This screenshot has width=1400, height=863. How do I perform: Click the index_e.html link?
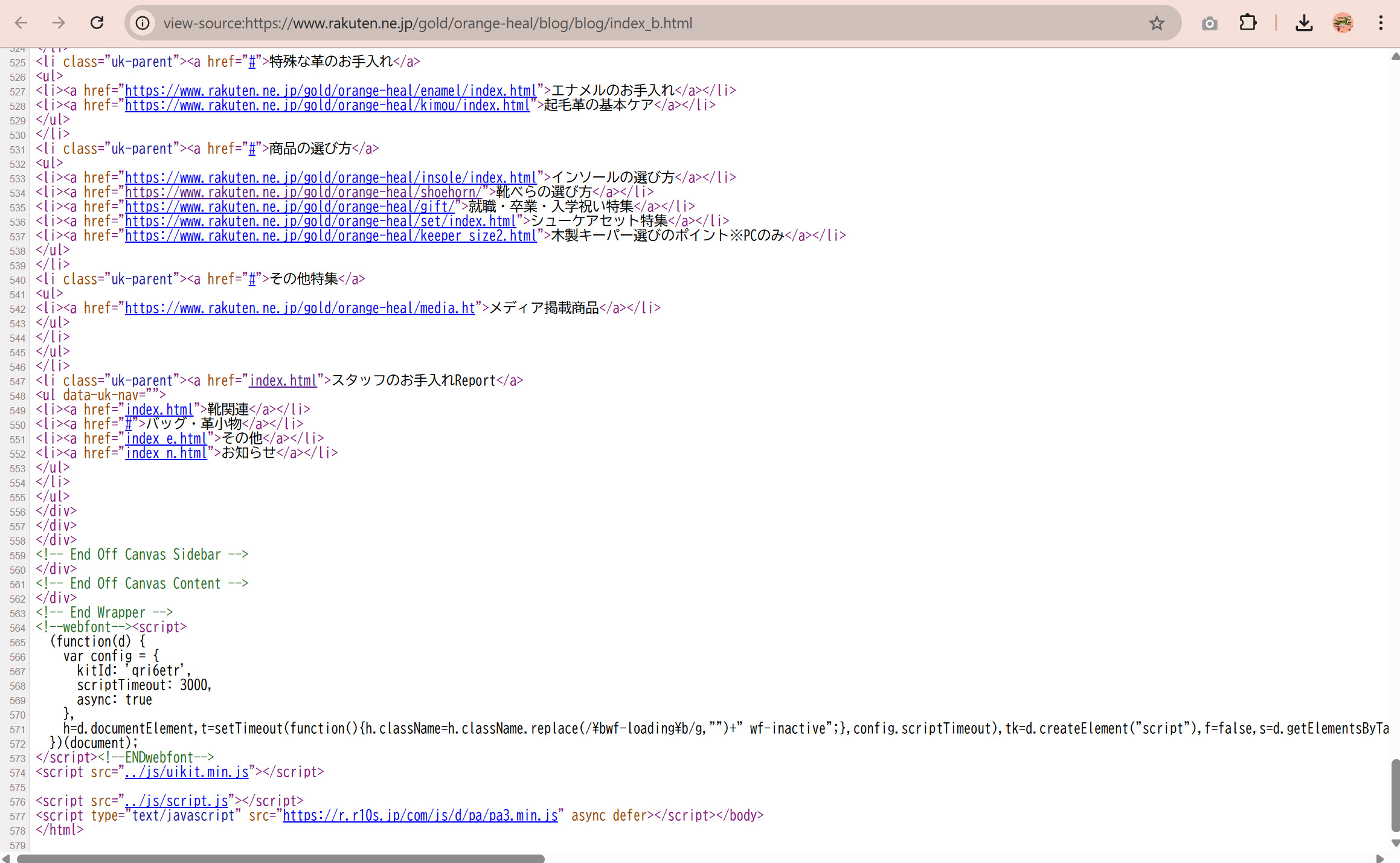[x=166, y=438]
